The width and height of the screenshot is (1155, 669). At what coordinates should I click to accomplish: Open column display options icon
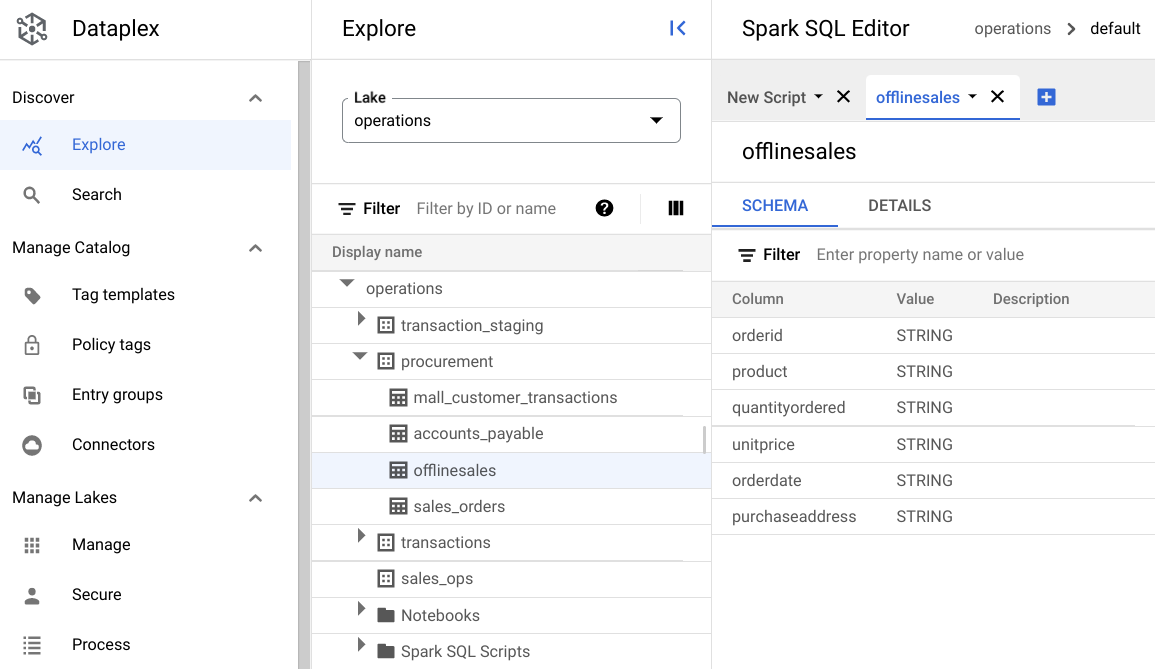[x=675, y=209]
